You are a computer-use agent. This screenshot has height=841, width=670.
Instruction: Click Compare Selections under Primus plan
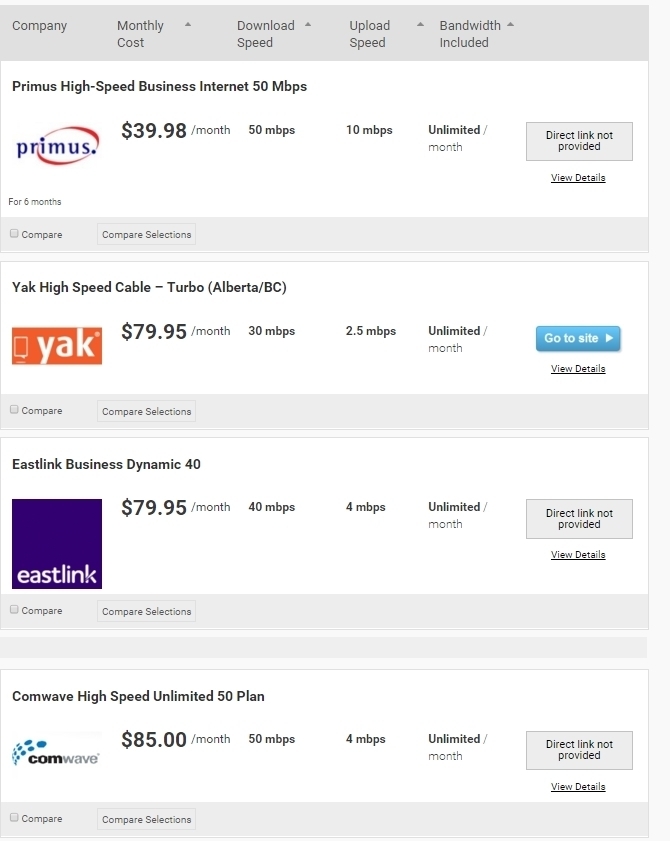pyautogui.click(x=146, y=234)
